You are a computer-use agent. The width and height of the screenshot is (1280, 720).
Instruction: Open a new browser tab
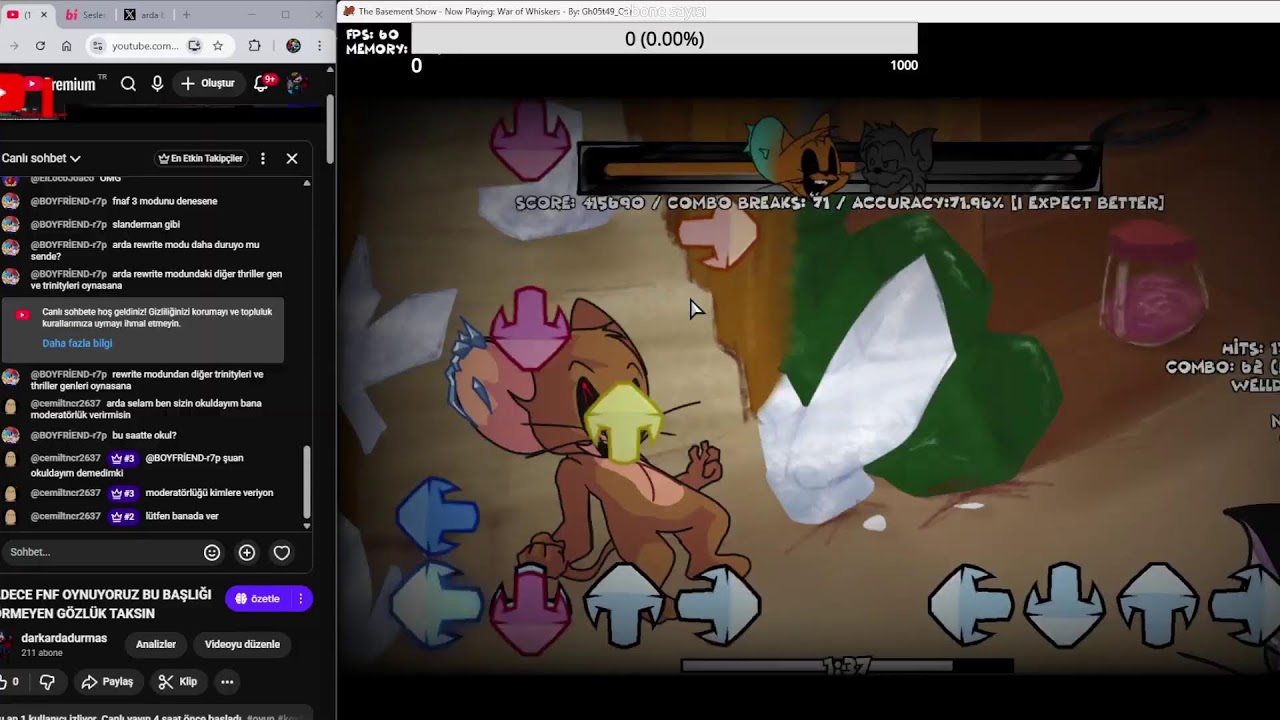pos(186,15)
